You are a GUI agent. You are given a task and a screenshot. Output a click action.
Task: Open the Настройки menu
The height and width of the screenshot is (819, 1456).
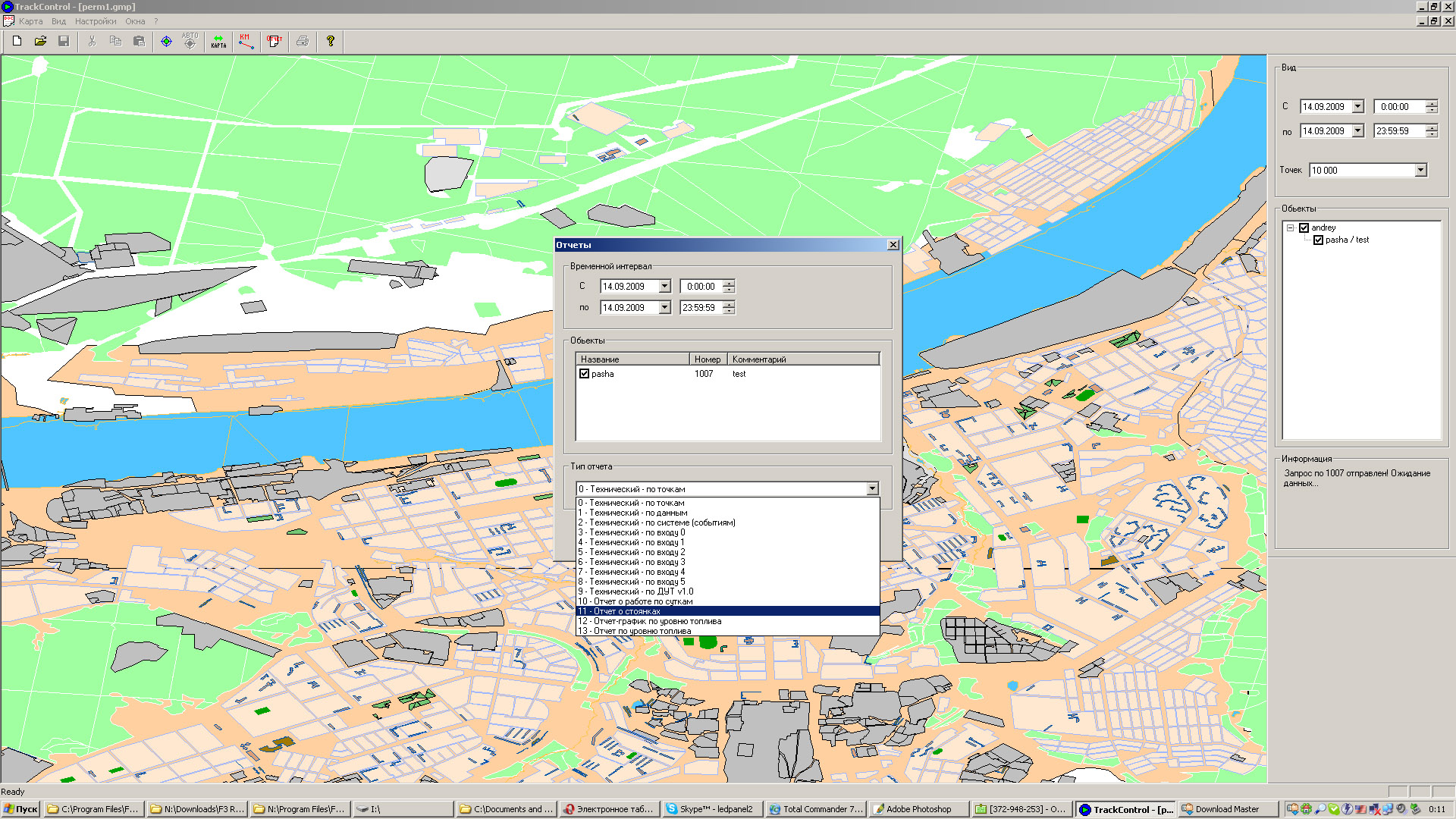click(x=96, y=21)
